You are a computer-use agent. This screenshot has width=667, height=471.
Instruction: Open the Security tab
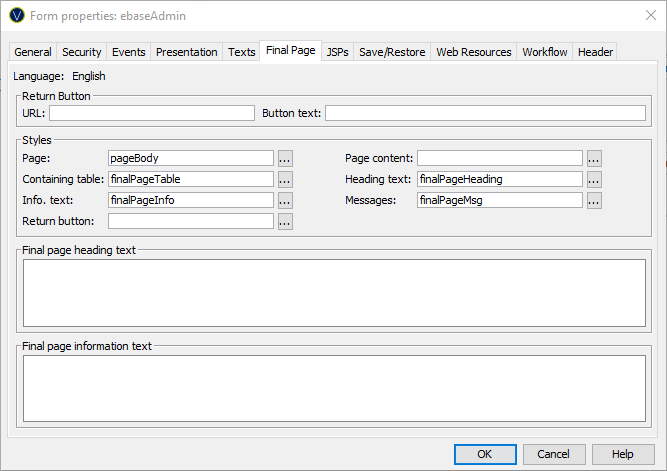pyautogui.click(x=81, y=52)
